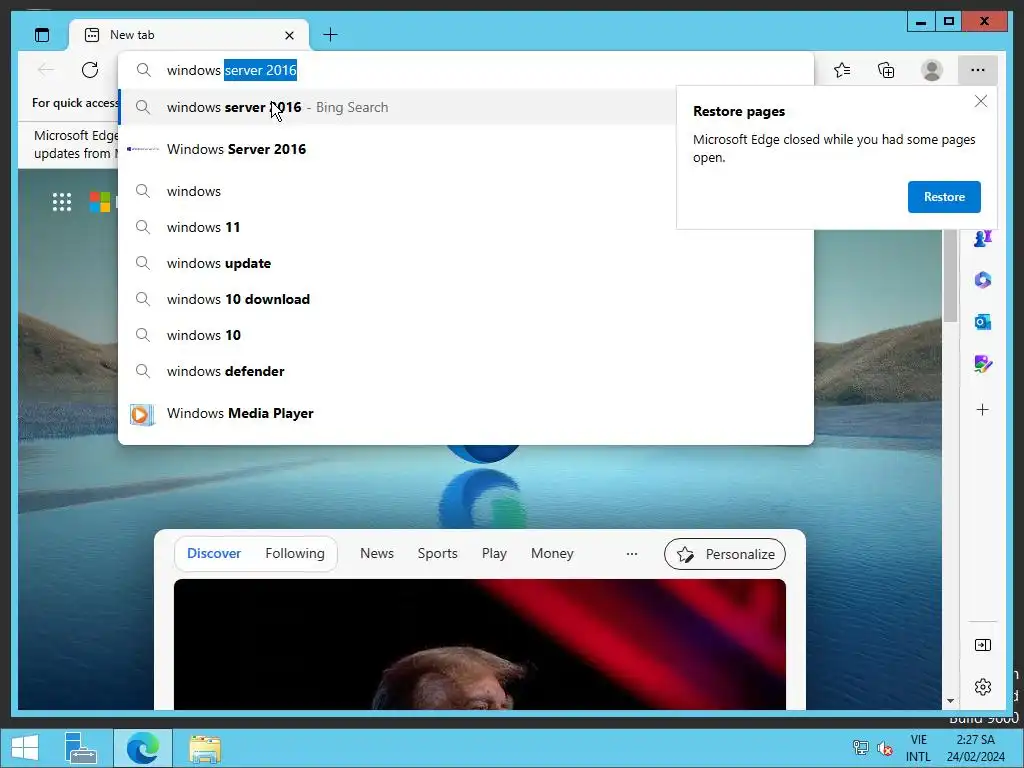Image resolution: width=1024 pixels, height=768 pixels.
Task: Click the network tray icon
Action: coord(861,748)
